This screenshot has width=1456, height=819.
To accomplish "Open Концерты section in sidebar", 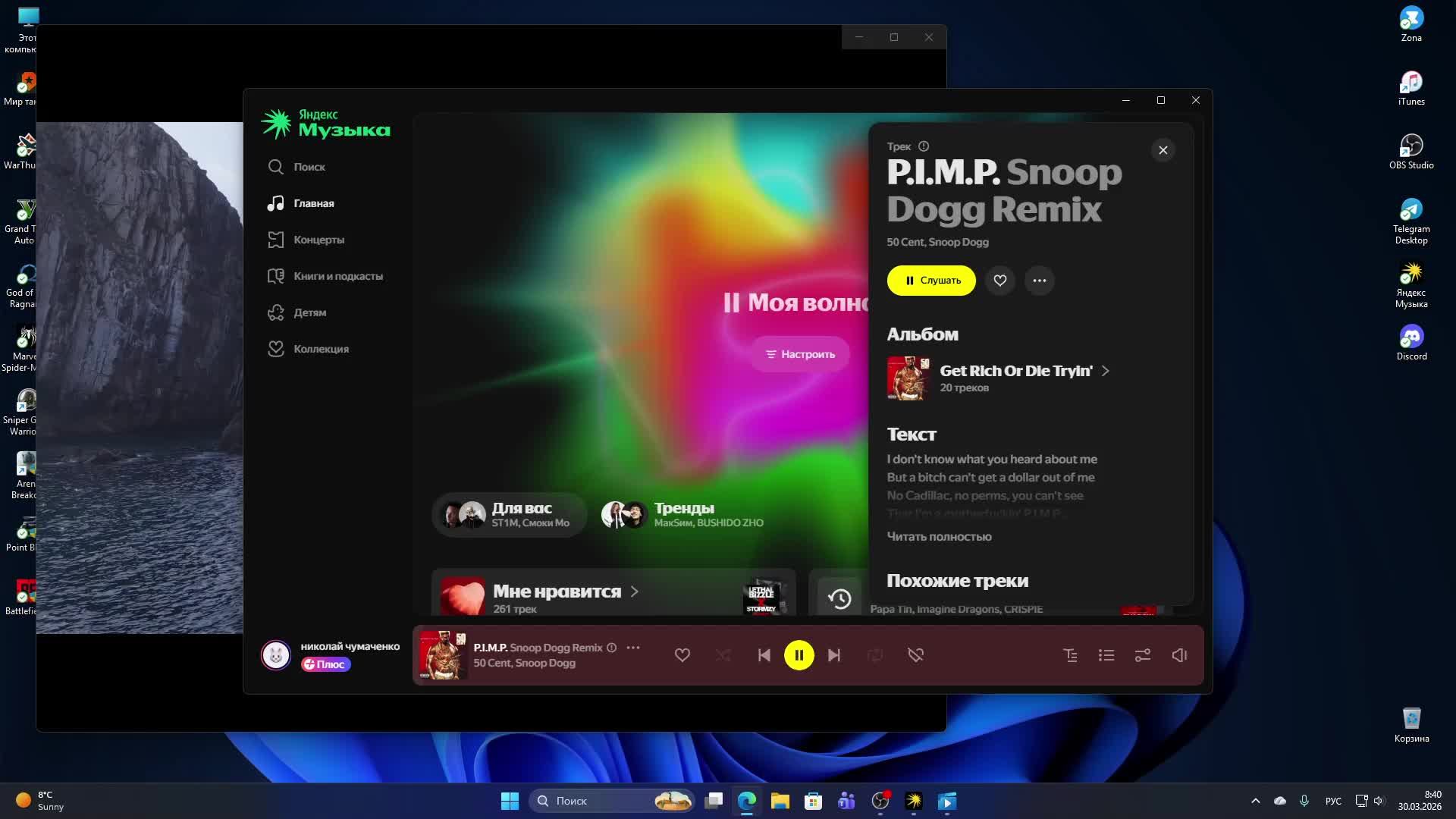I will click(318, 240).
